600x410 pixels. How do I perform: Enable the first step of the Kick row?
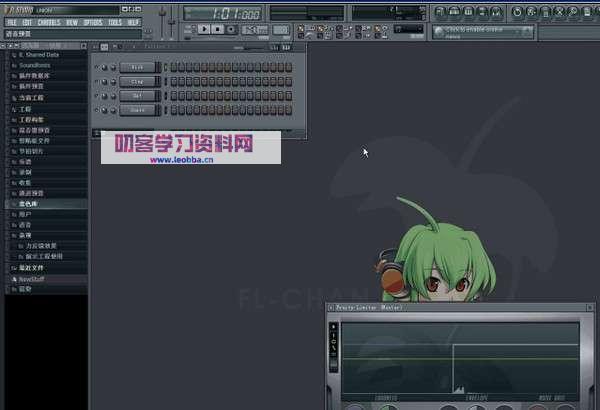pos(174,67)
